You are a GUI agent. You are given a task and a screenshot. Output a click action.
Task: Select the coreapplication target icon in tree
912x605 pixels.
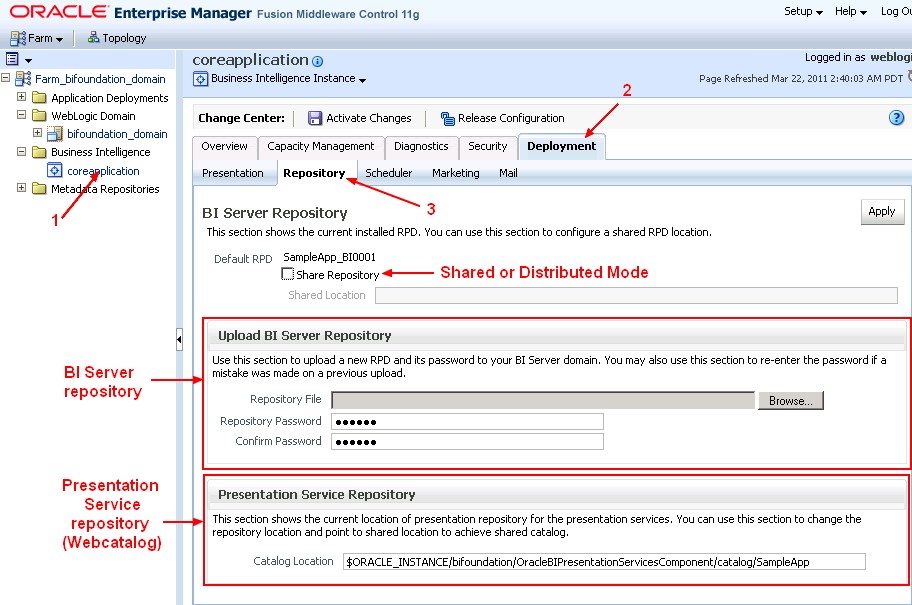(54, 170)
